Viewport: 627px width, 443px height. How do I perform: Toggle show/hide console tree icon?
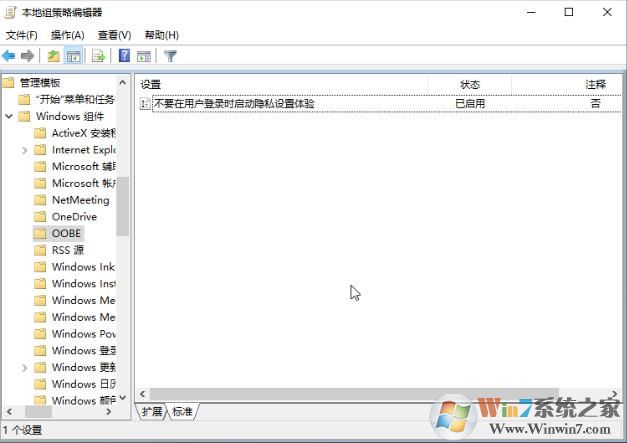(73, 56)
